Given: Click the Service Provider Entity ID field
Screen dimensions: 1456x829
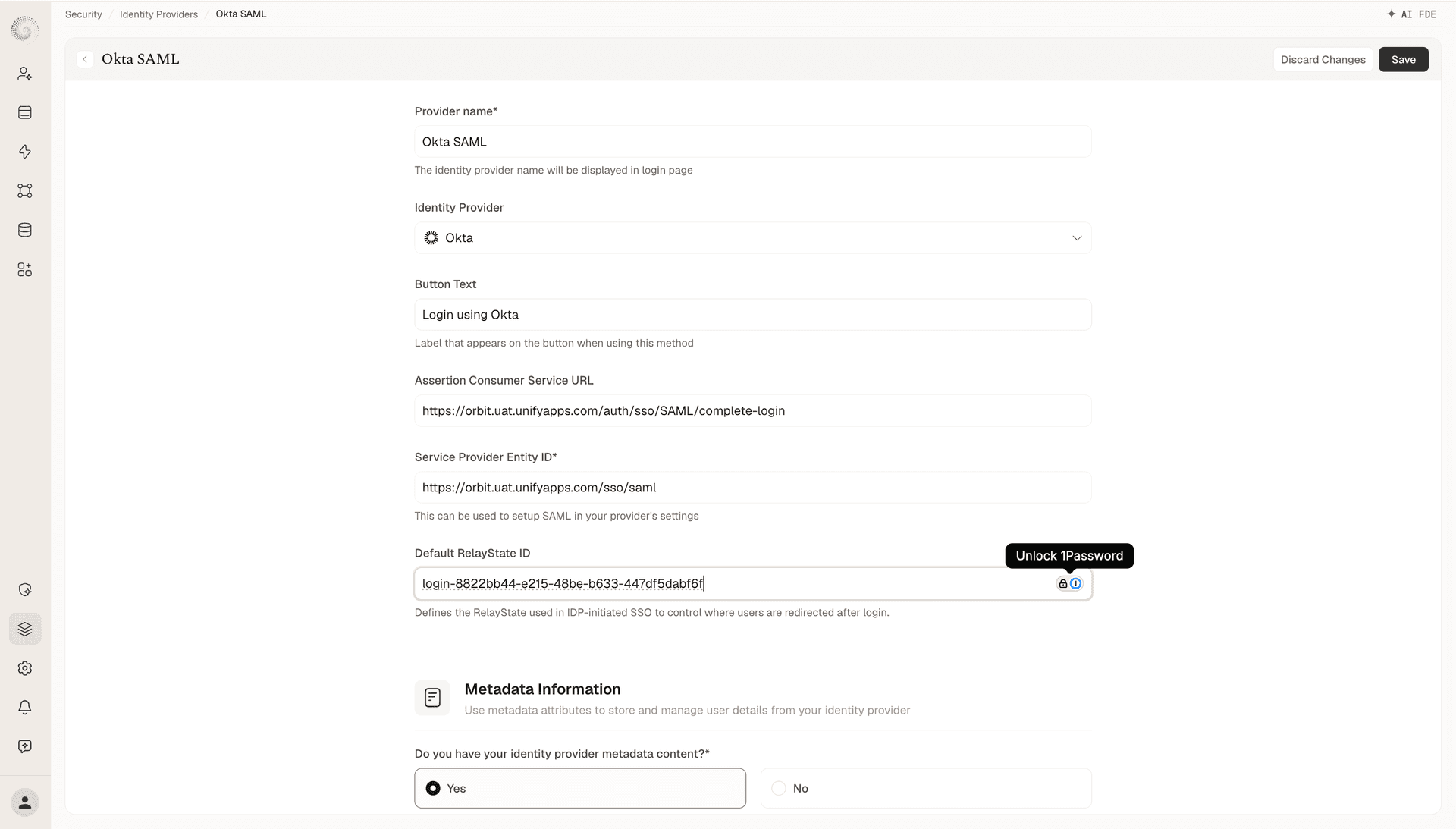Looking at the screenshot, I should (x=753, y=488).
